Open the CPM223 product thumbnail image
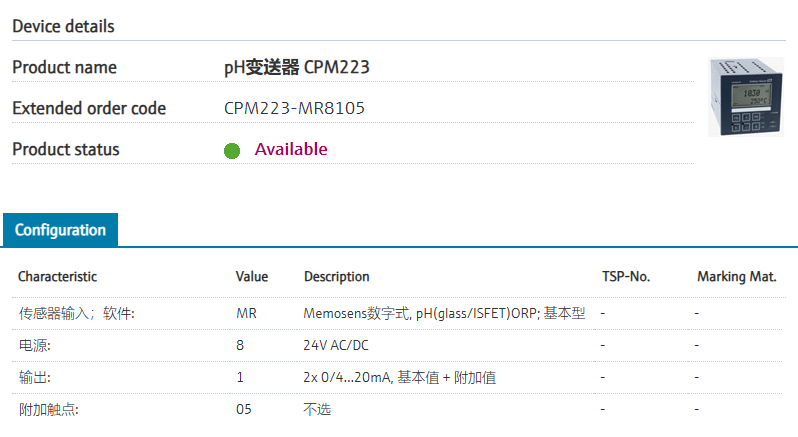The height and width of the screenshot is (437, 798). coord(746,97)
